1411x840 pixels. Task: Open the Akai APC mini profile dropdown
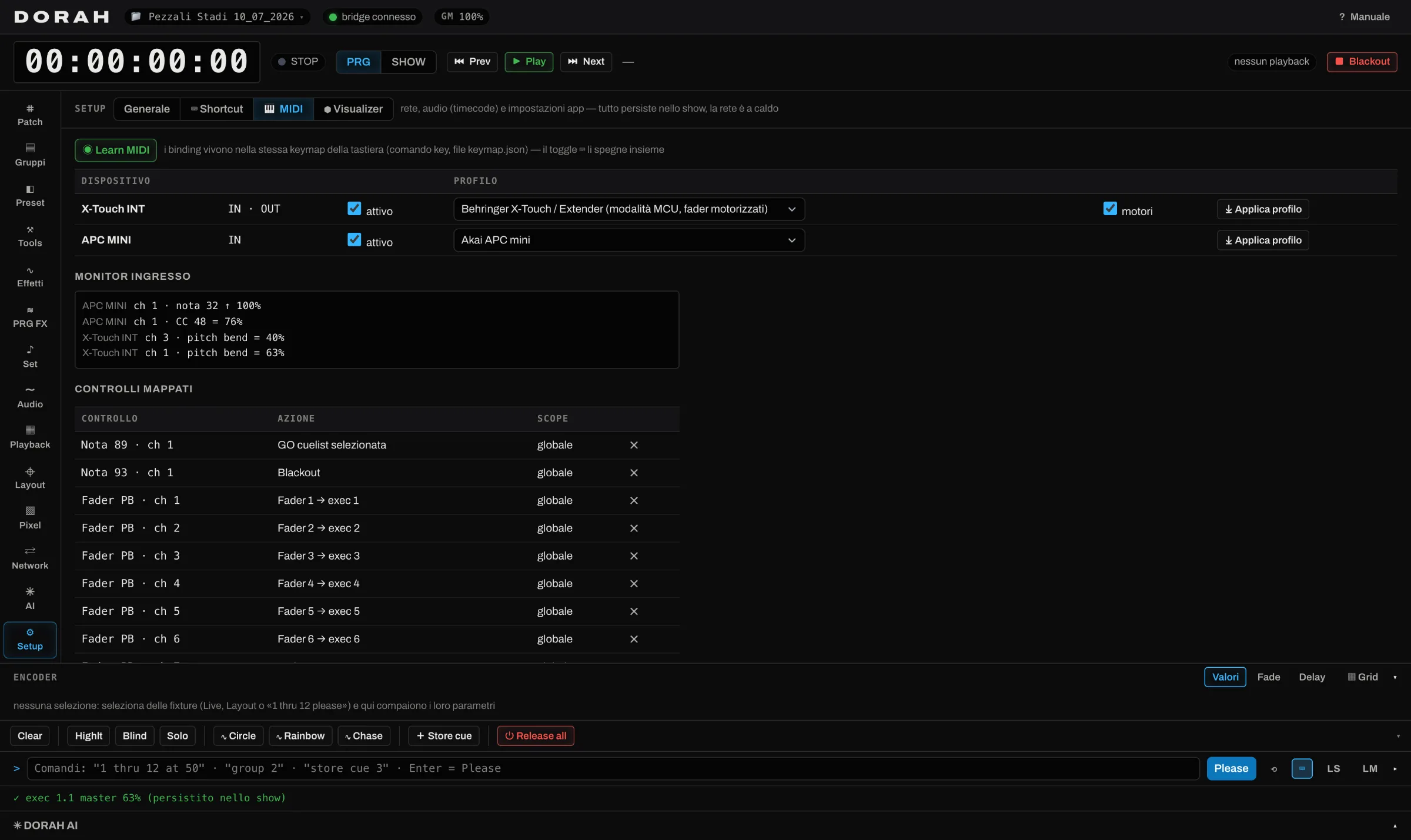click(x=629, y=240)
